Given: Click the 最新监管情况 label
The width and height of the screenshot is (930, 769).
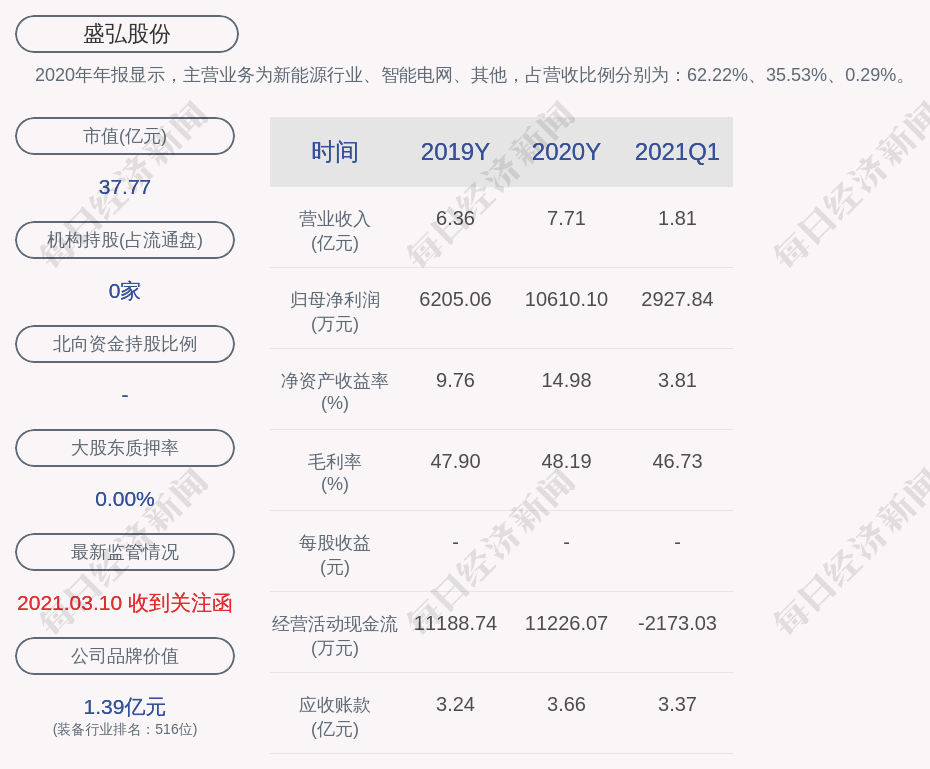Looking at the screenshot, I should (125, 552).
